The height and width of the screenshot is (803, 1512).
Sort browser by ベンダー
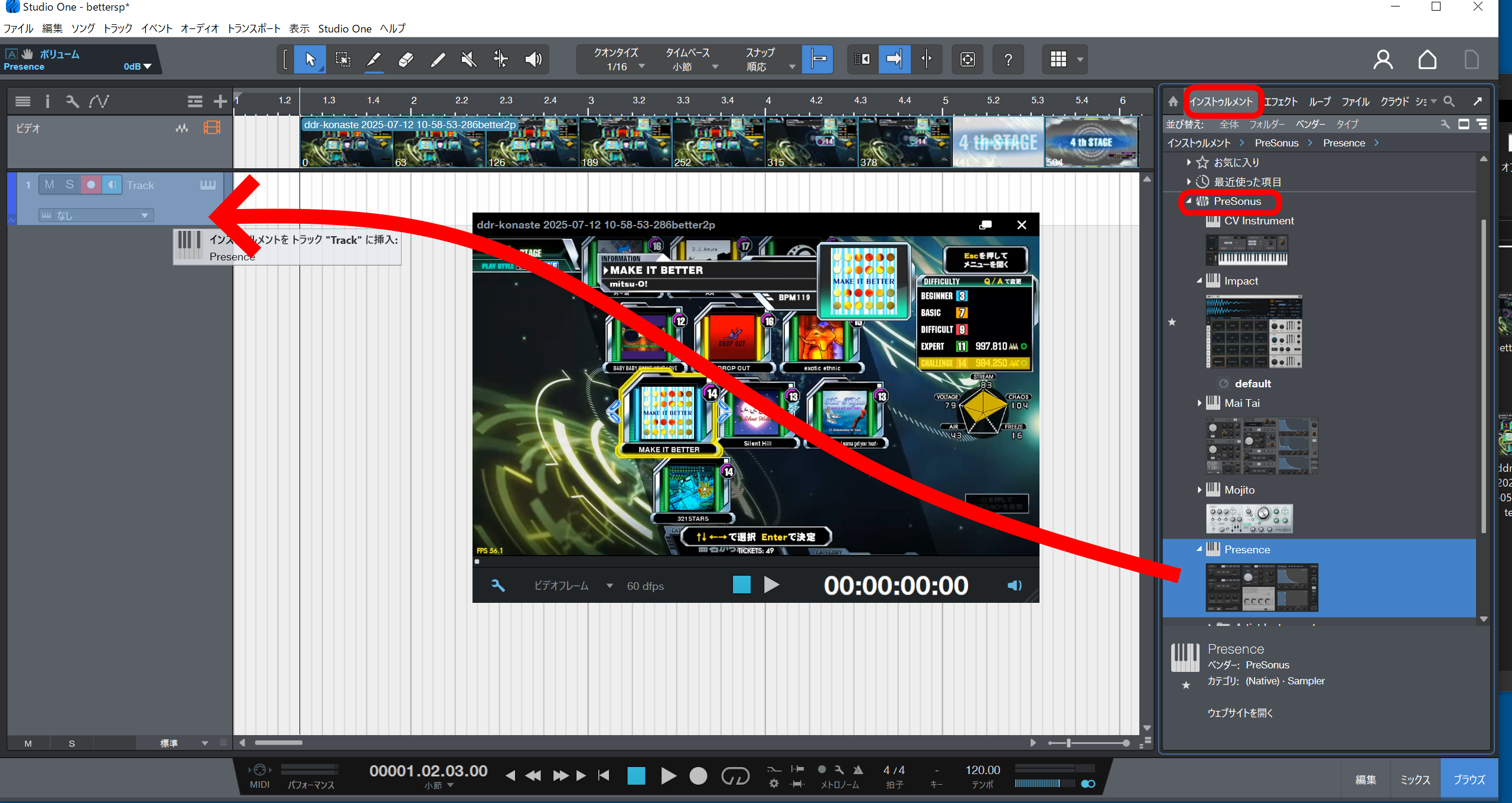pos(1311,124)
